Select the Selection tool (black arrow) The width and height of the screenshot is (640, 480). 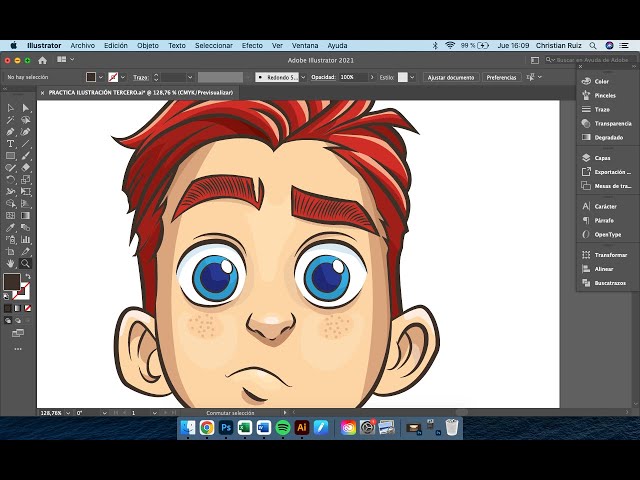pos(10,108)
